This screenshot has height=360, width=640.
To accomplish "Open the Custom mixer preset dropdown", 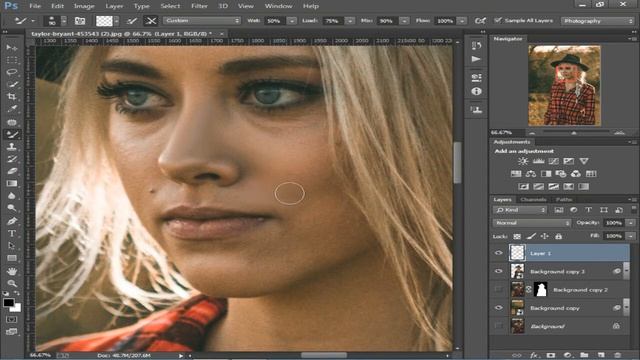I will 202,20.
